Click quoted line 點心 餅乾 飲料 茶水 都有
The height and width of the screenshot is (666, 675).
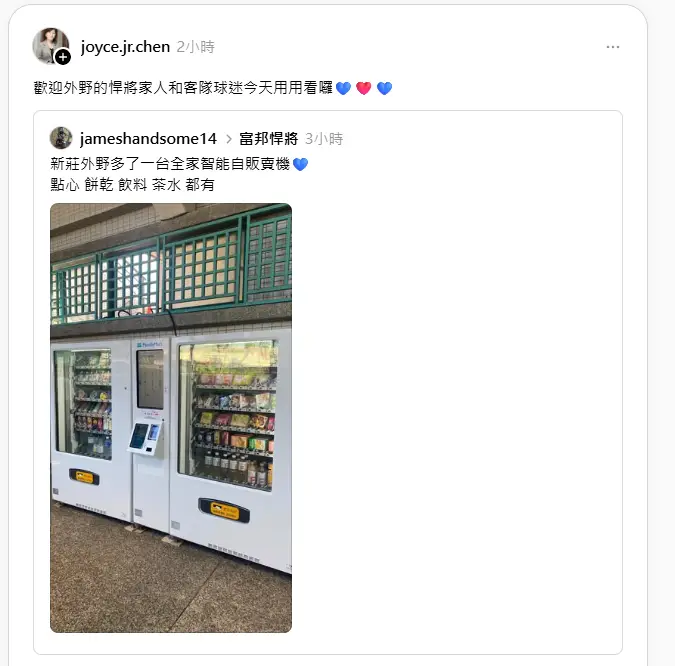[x=132, y=185]
